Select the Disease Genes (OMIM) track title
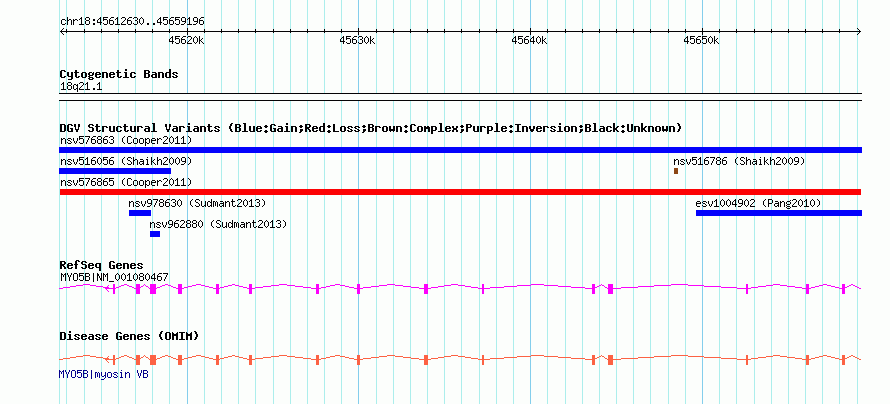The height and width of the screenshot is (404, 890). pos(129,336)
